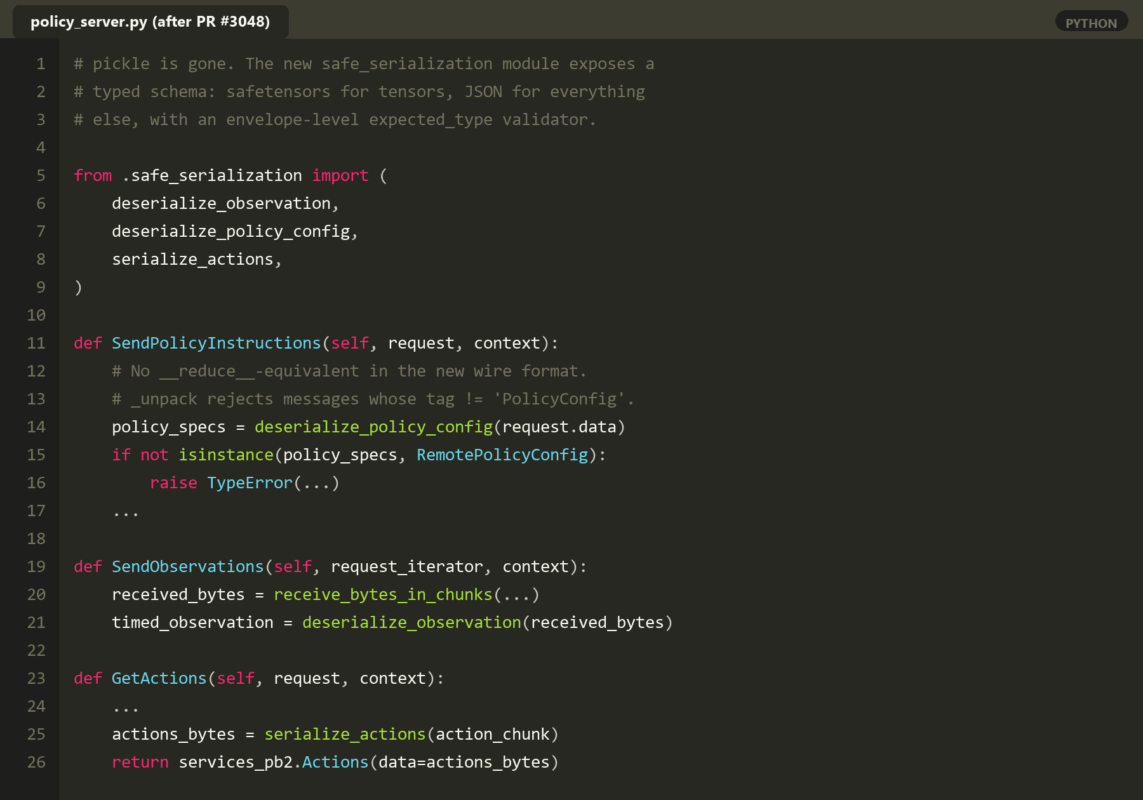Click the closing parenthesis on line 9
Viewport: 1143px width, 800px height.
[x=78, y=287]
